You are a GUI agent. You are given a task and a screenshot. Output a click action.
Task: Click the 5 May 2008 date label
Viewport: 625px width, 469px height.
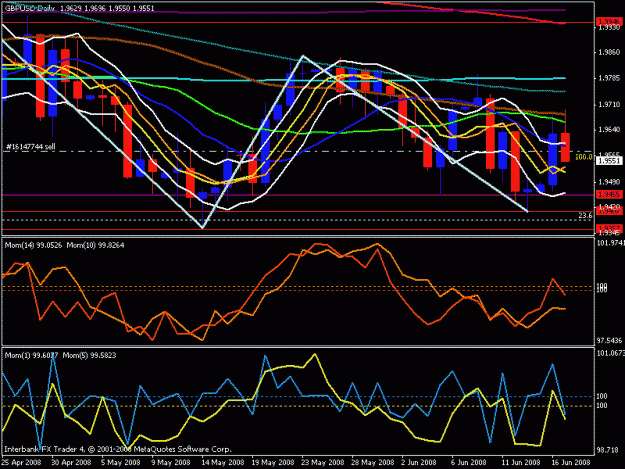pyautogui.click(x=120, y=462)
